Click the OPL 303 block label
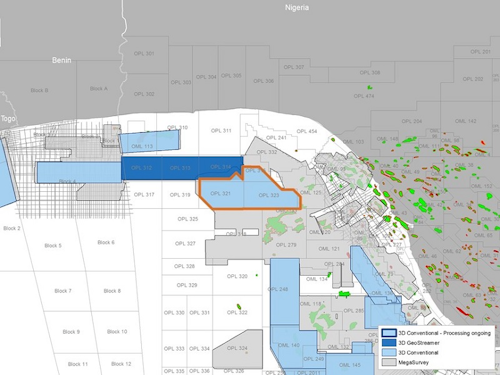 (x=181, y=82)
